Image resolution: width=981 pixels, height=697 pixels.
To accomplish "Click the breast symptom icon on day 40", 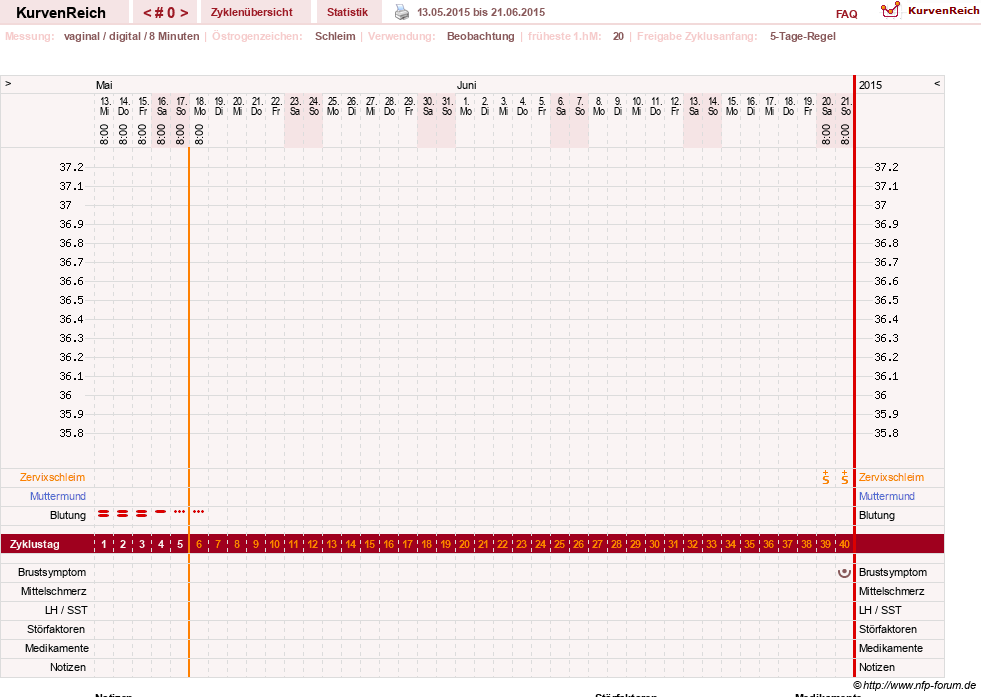I will point(844,572).
